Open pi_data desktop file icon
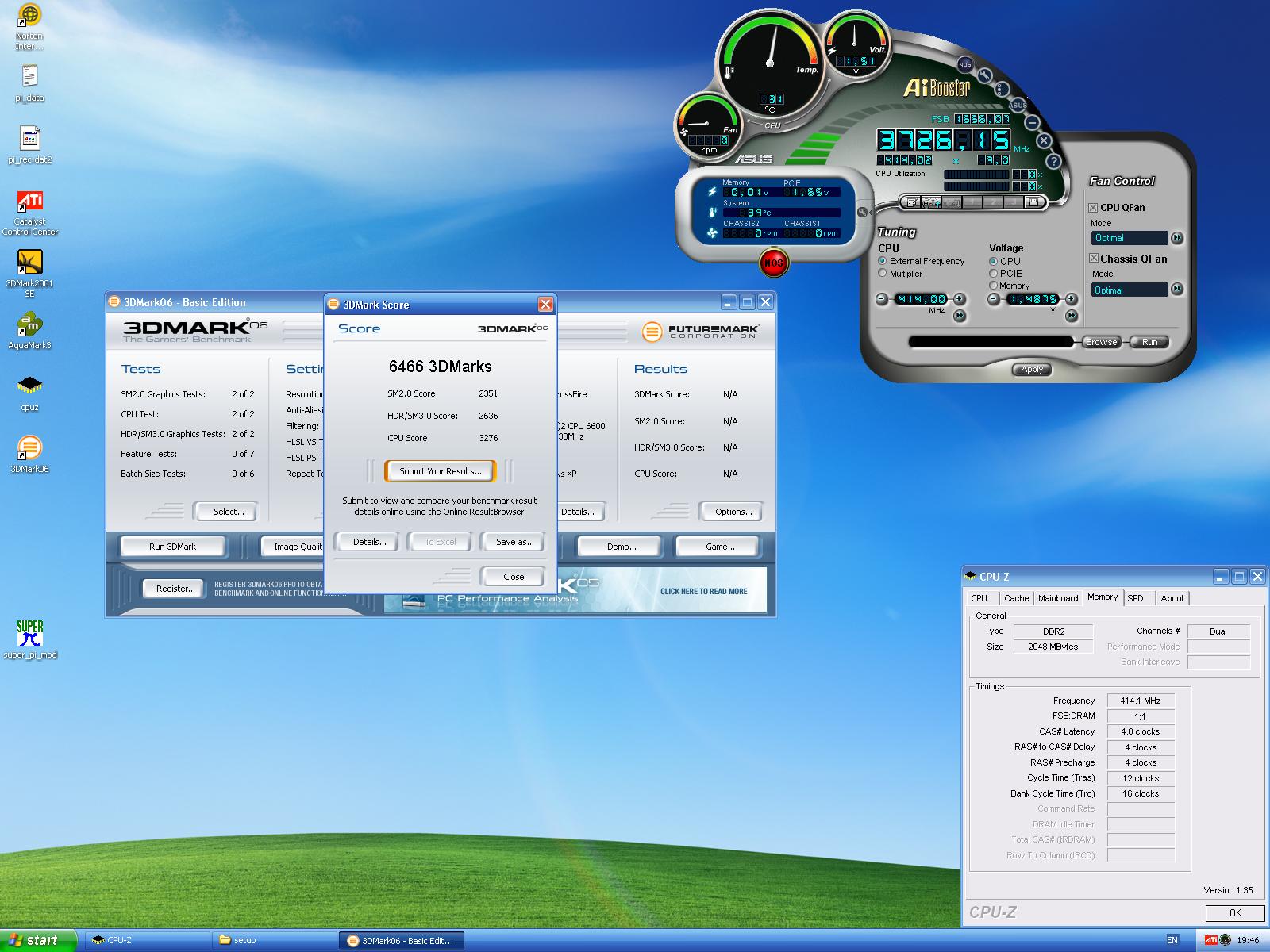1270x952 pixels. click(29, 84)
